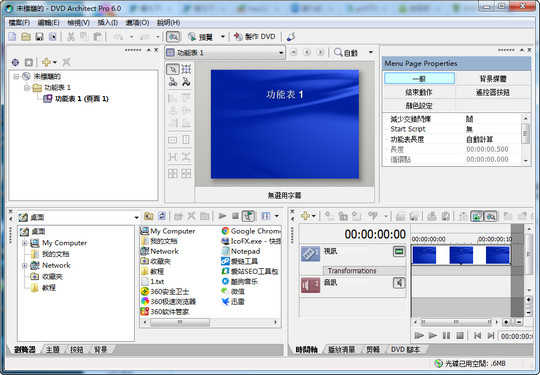Viewport: 540px width, 375px height.
Task: Collapse the 未標題的 project tree node
Action: pos(16,76)
